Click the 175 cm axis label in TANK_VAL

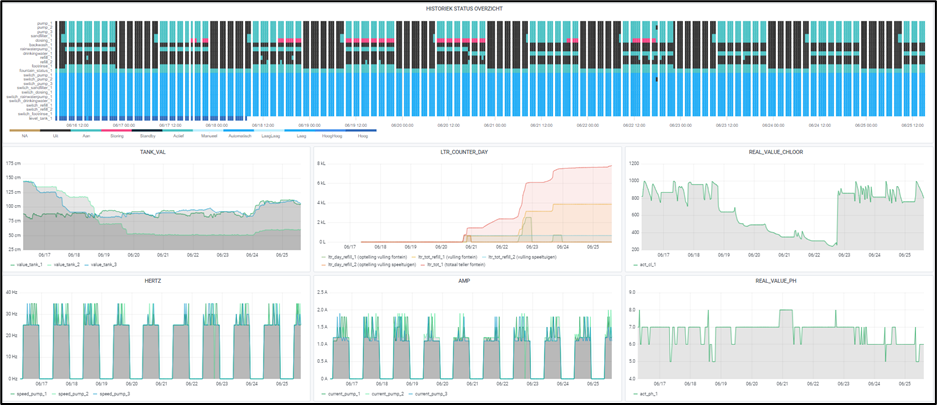coord(13,163)
